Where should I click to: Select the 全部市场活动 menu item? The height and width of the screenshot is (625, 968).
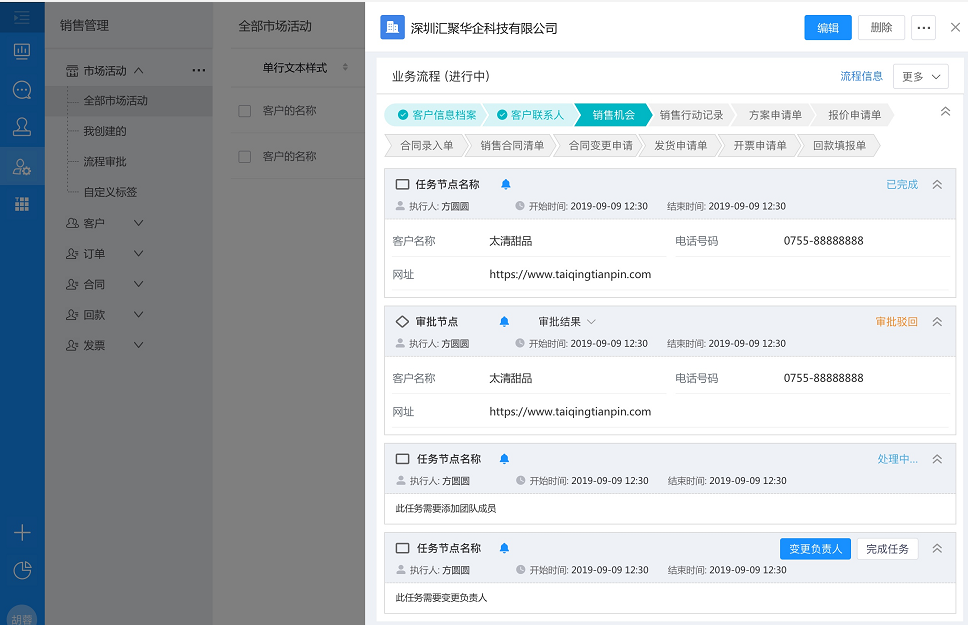[x=115, y=101]
